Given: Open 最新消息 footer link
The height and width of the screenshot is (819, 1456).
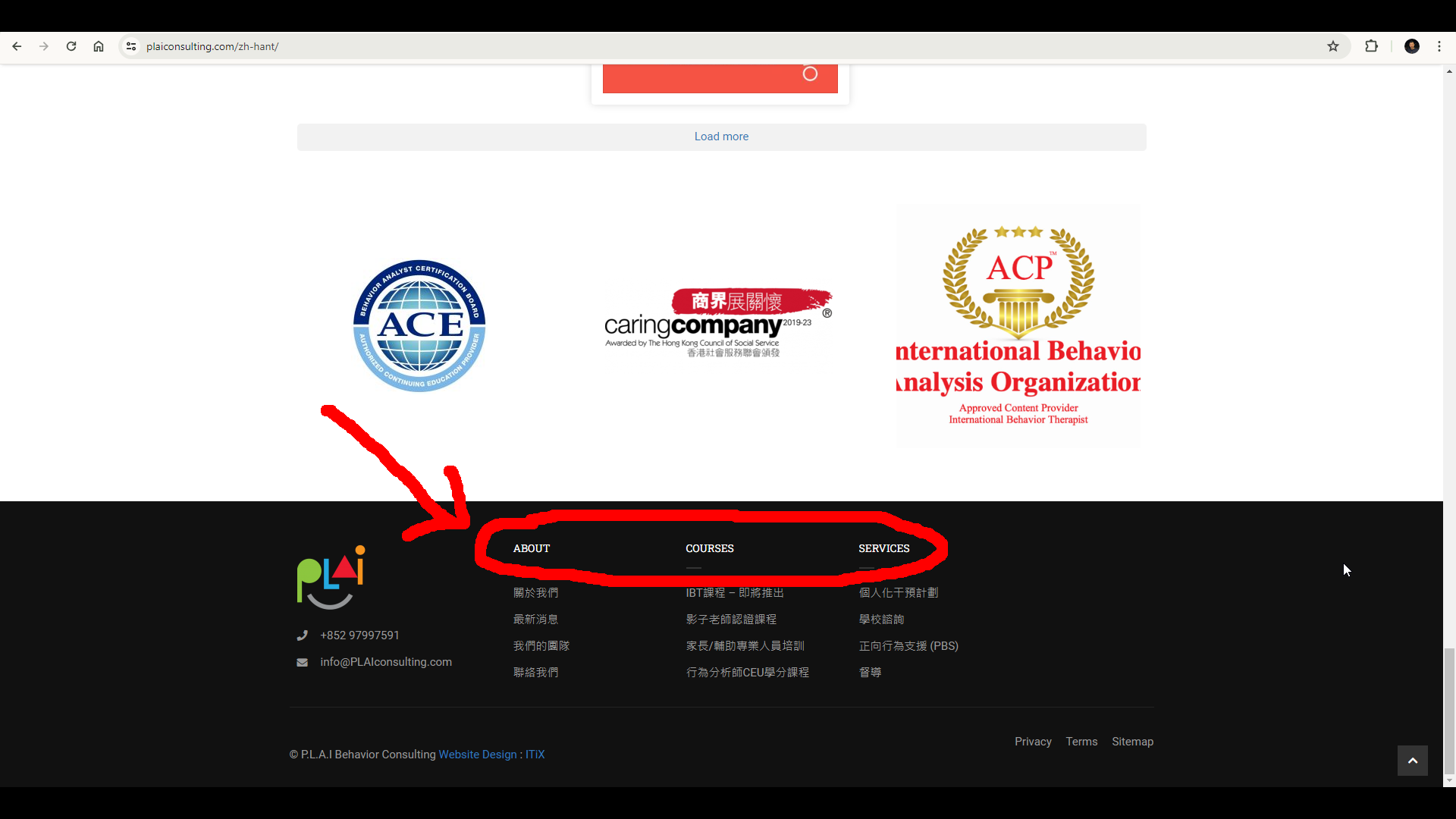Looking at the screenshot, I should click(x=536, y=620).
